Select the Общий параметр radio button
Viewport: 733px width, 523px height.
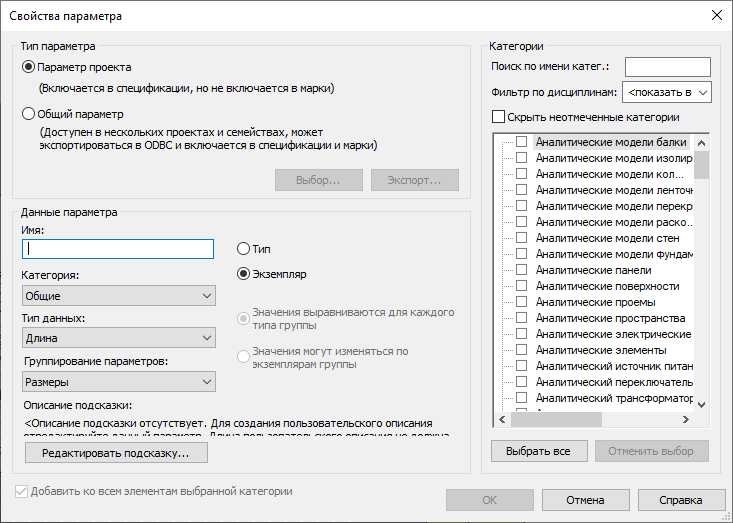29,114
